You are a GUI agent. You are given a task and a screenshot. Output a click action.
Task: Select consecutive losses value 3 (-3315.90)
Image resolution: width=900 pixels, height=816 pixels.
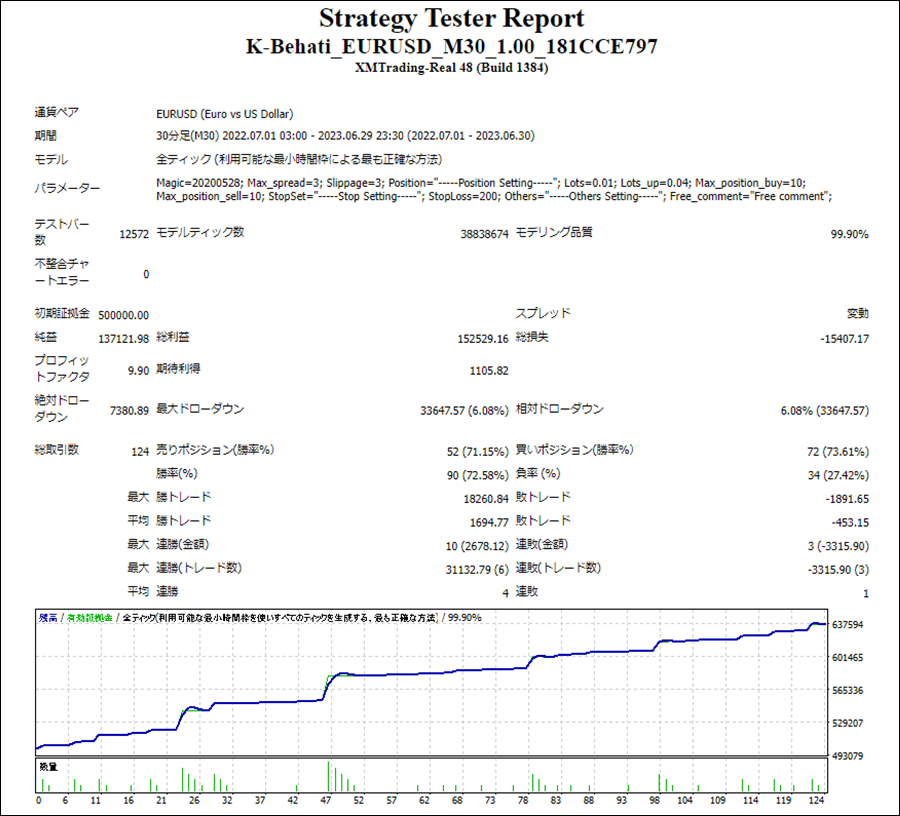pyautogui.click(x=838, y=546)
